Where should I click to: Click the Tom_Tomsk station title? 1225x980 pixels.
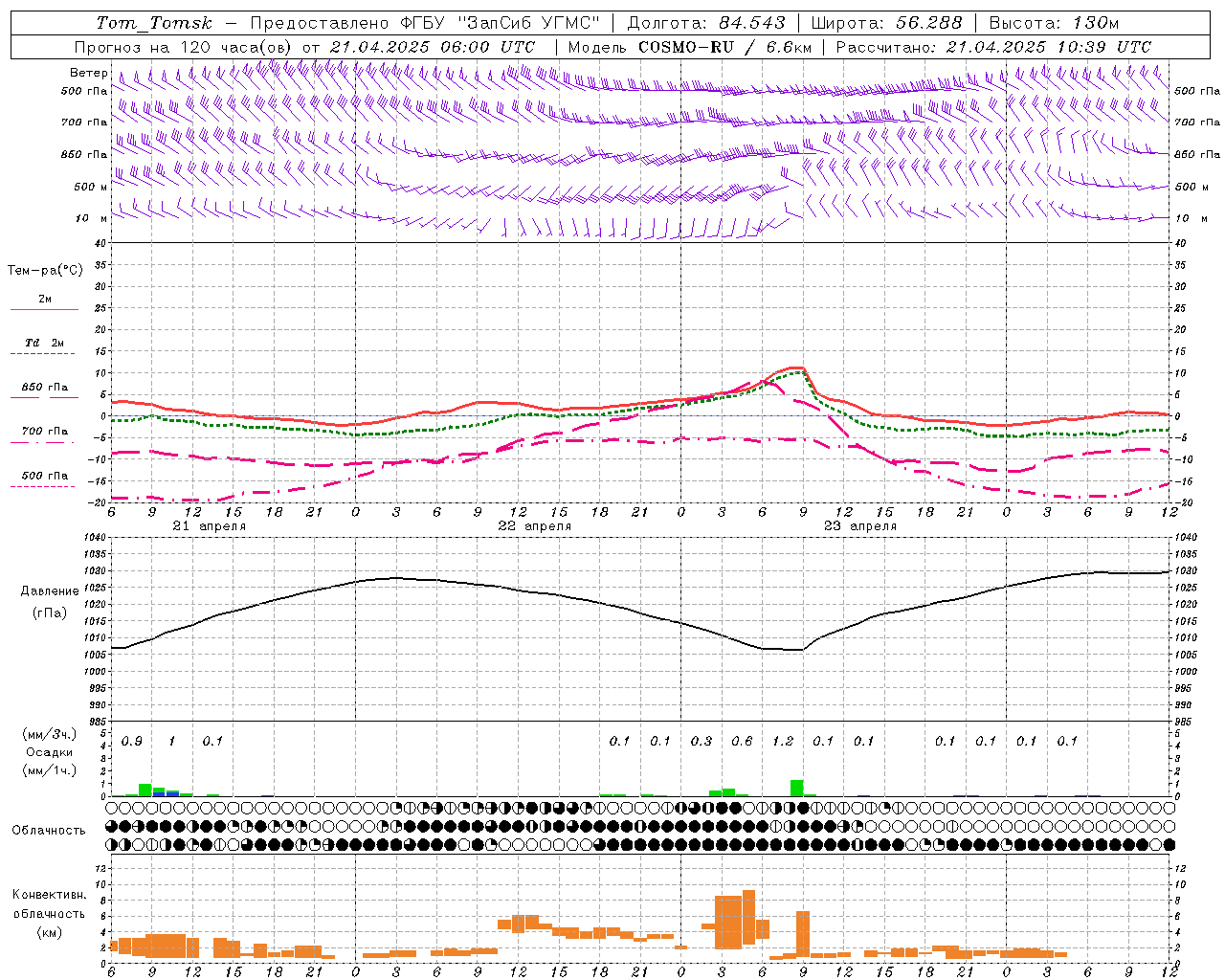(154, 23)
